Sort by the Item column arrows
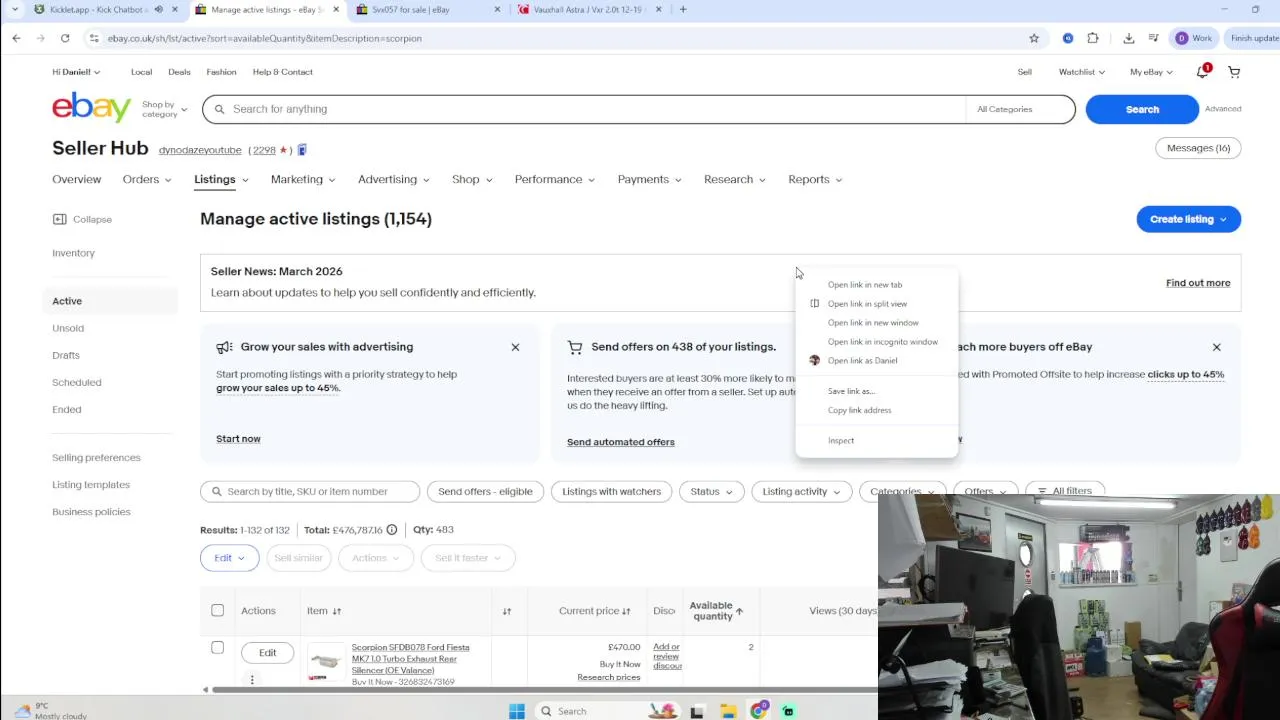The height and width of the screenshot is (720, 1280). pos(337,611)
